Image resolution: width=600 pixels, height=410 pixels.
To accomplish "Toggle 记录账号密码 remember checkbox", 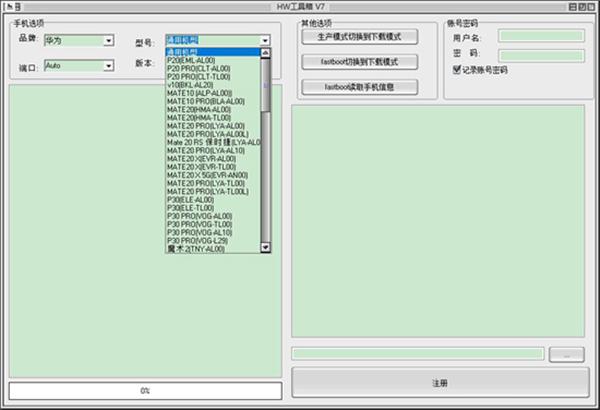I will [457, 70].
